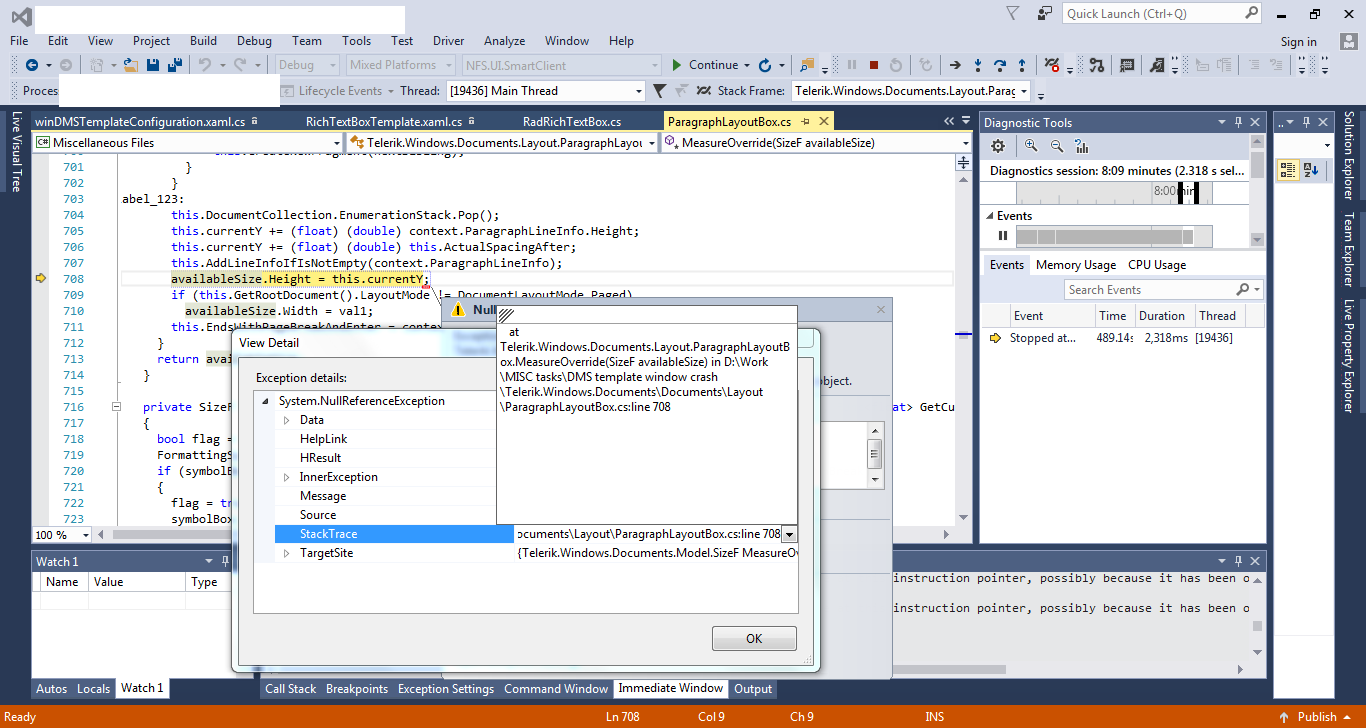Open the Debug menu
The height and width of the screenshot is (728, 1366).
254,41
